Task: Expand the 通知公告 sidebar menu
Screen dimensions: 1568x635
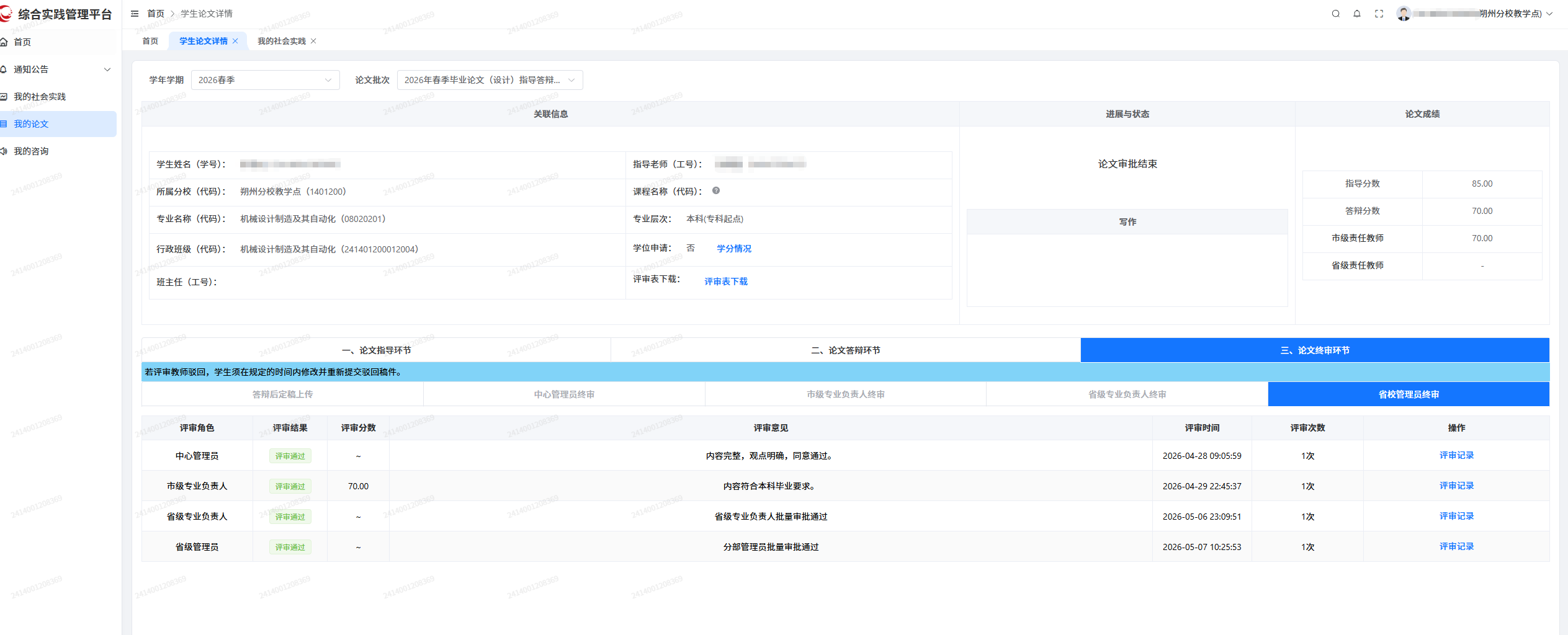Action: 107,69
